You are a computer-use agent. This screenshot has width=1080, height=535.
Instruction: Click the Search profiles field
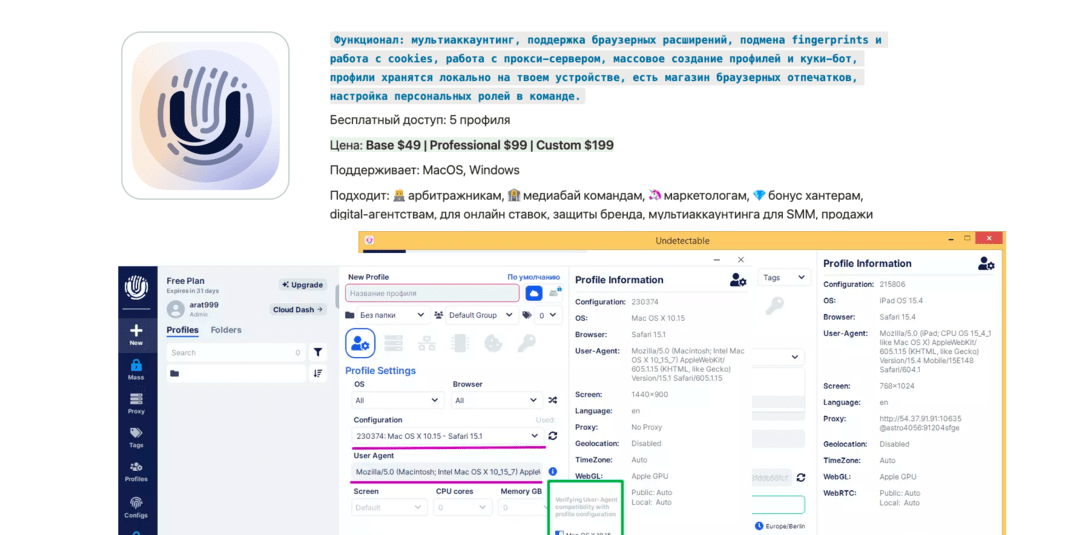point(236,353)
